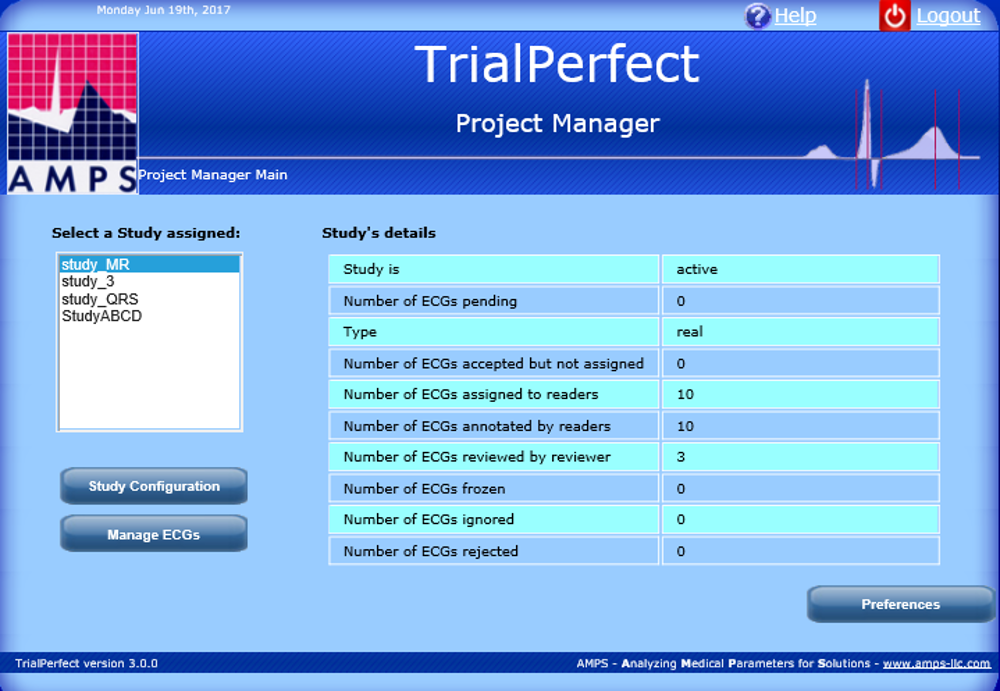Click the 'Study is' row label
Image resolution: width=1000 pixels, height=691 pixels.
[371, 269]
